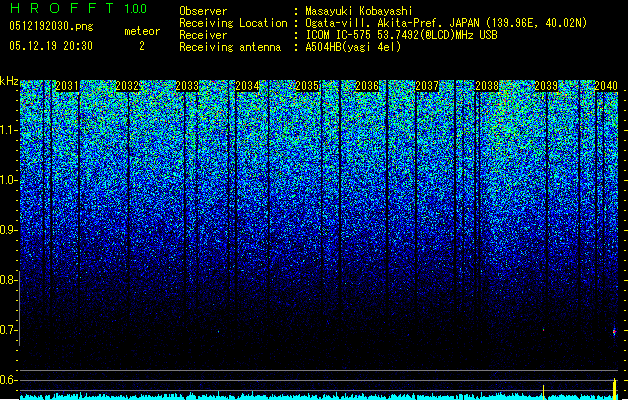Click the 2039 time marker
The width and height of the screenshot is (629, 400).
546,86
